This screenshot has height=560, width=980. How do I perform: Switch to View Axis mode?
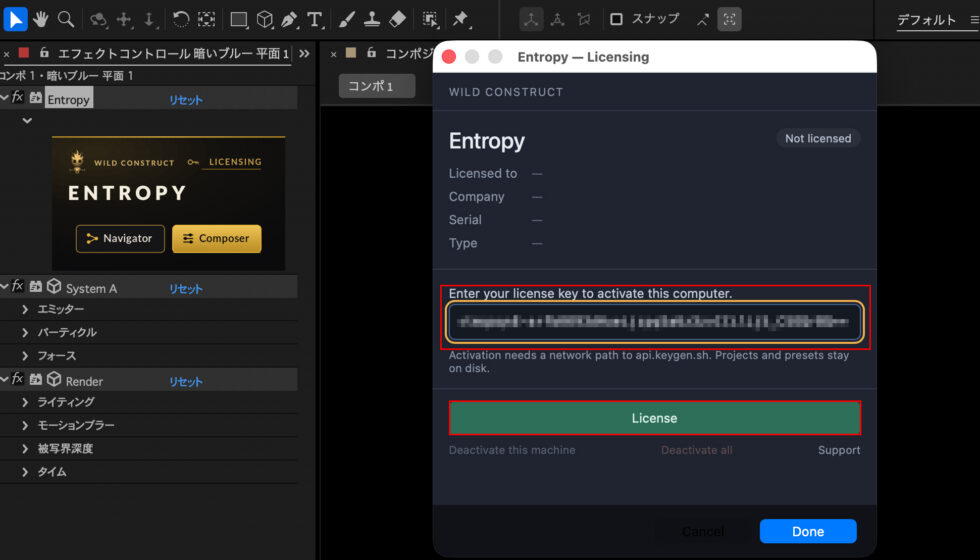(584, 19)
